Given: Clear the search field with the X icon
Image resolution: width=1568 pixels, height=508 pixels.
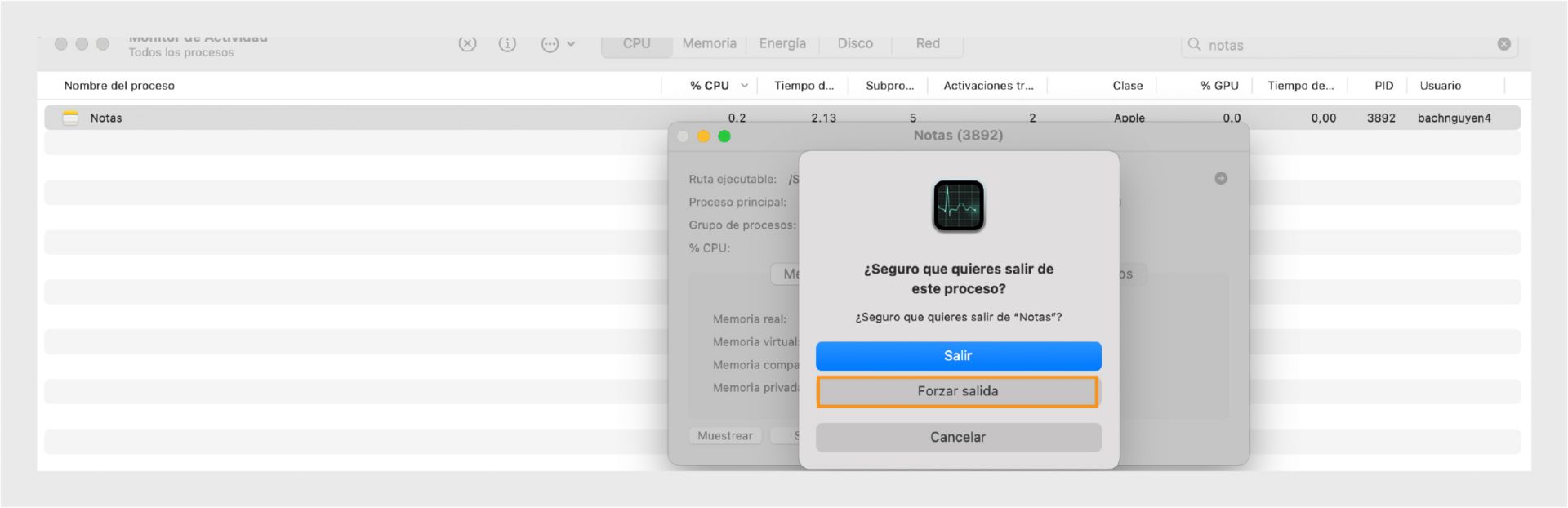Looking at the screenshot, I should 1503,44.
